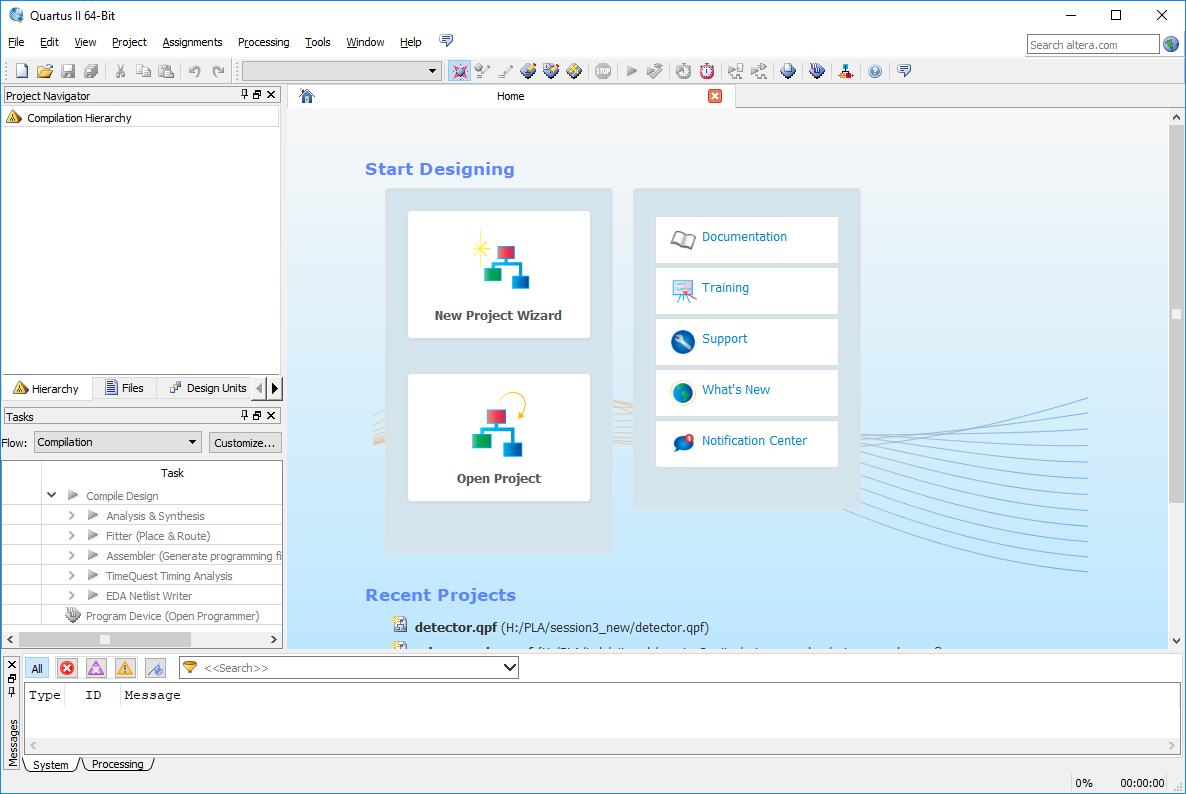
Task: Launch the New Project Wizard
Action: 498,274
